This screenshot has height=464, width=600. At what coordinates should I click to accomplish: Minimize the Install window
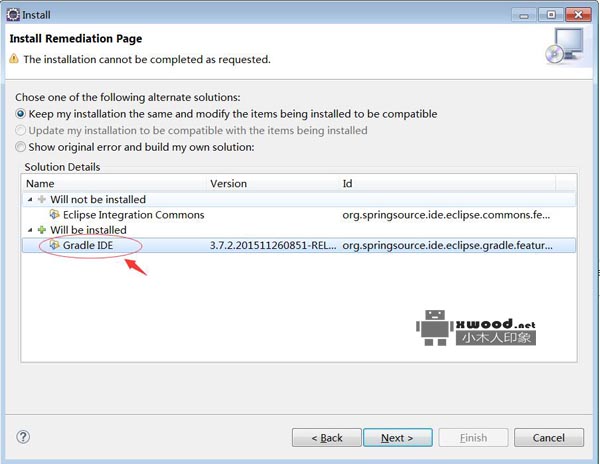point(524,15)
